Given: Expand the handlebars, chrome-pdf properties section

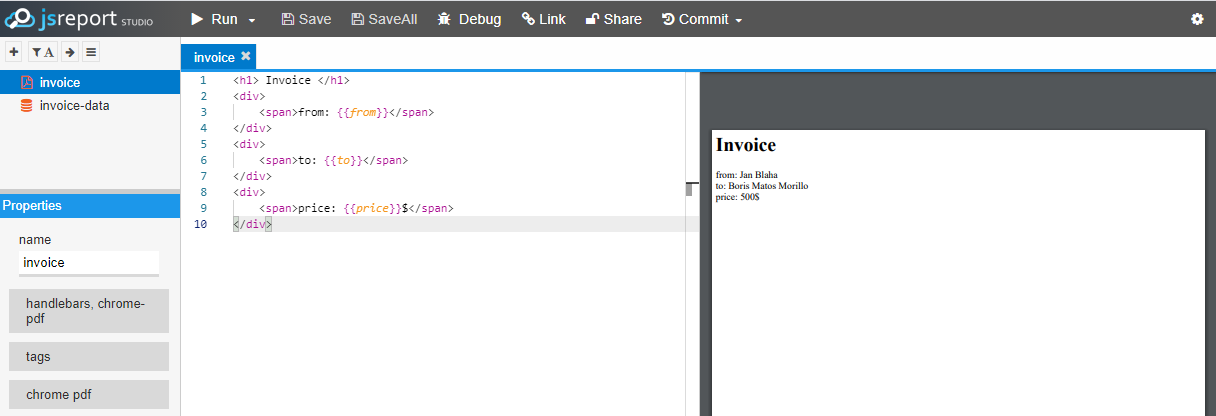Looking at the screenshot, I should pyautogui.click(x=89, y=311).
